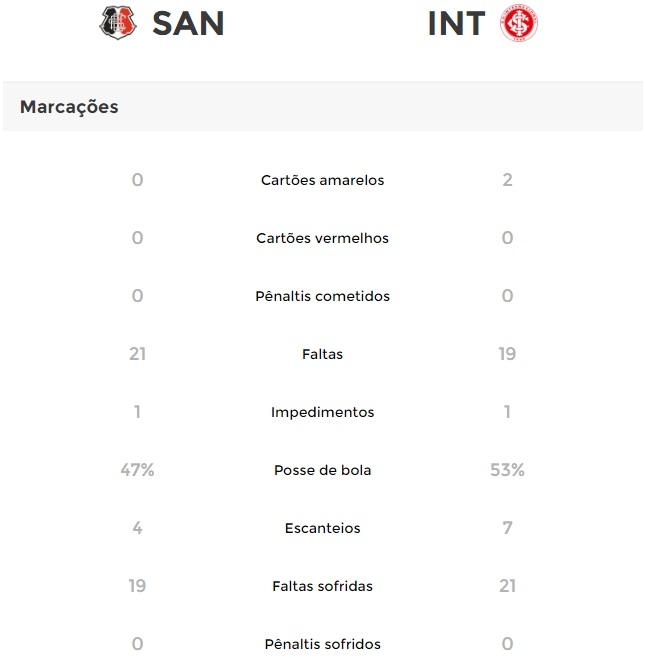The image size is (645, 658).
Task: Click the Cartões vermelhos stat label
Action: 322,238
